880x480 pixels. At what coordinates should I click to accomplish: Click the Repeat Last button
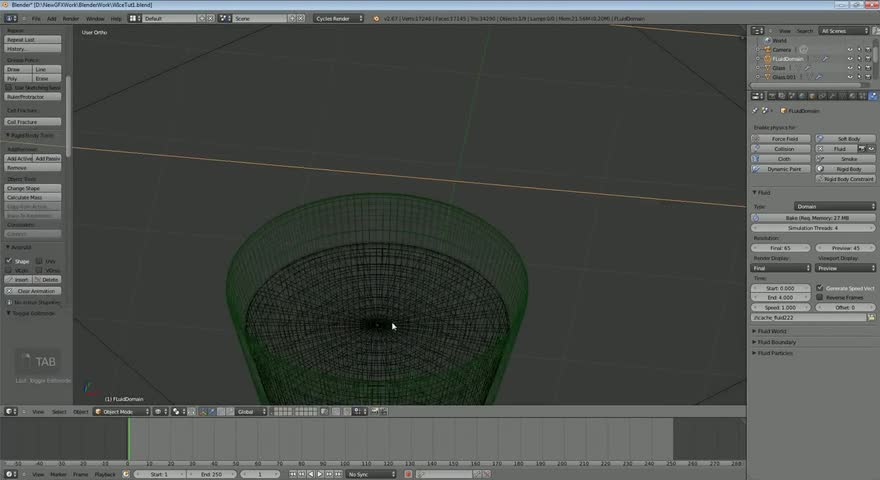(33, 40)
